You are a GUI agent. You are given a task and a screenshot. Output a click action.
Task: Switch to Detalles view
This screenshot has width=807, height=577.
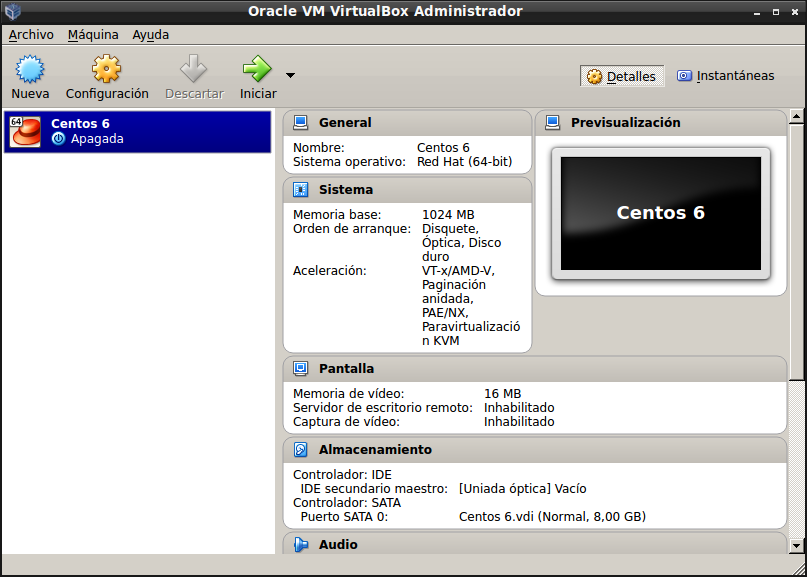[x=621, y=76]
